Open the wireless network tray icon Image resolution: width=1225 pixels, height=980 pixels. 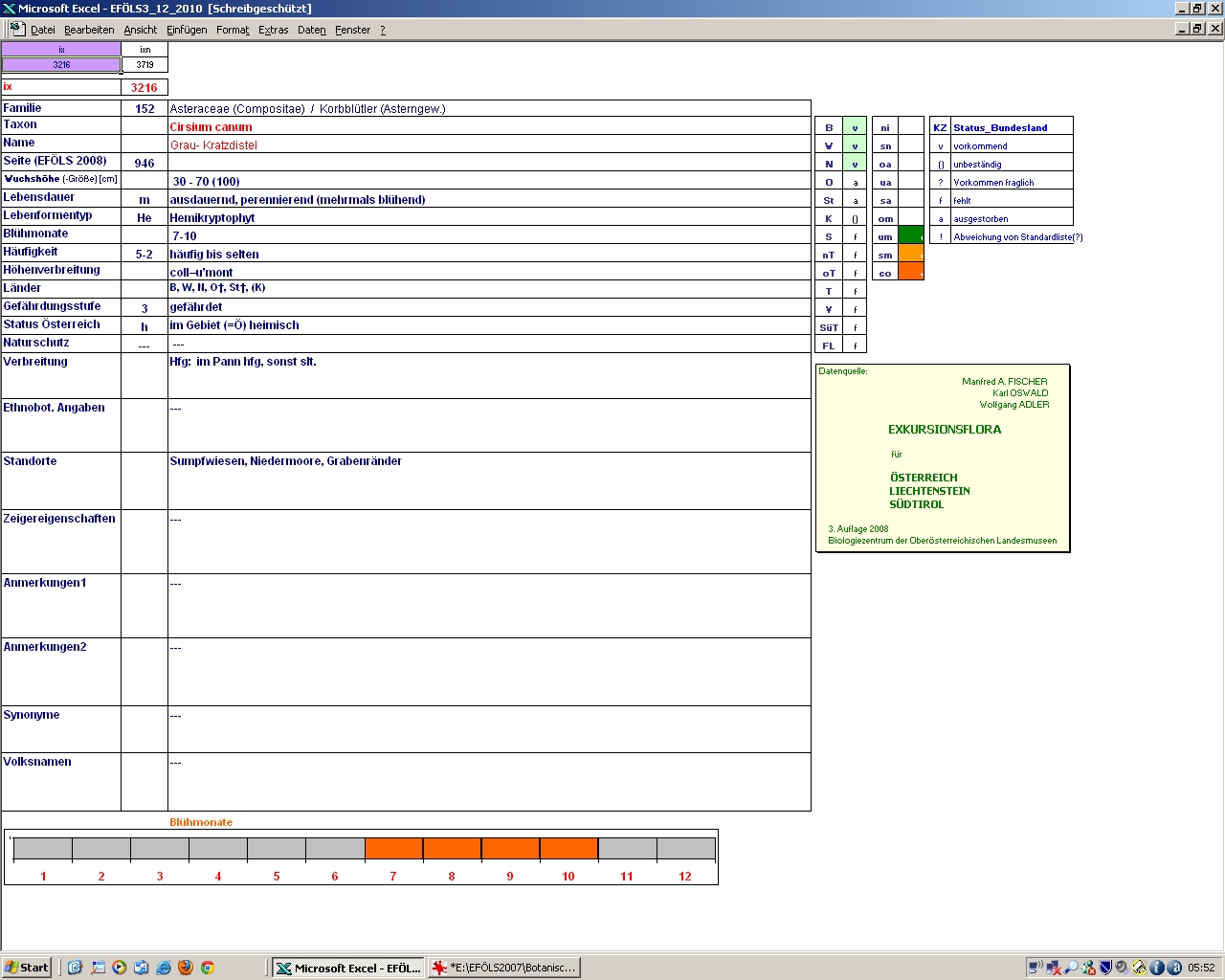coord(1036,968)
